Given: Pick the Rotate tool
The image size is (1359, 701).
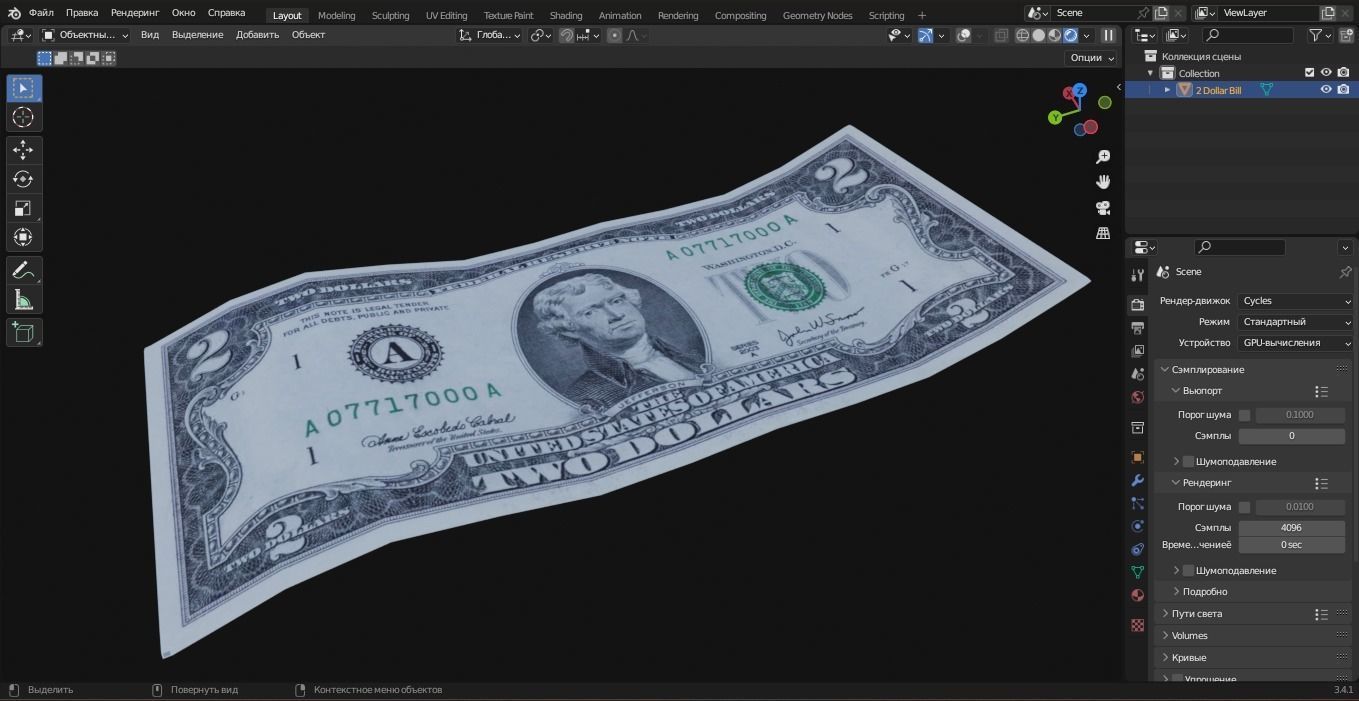Looking at the screenshot, I should [24, 179].
